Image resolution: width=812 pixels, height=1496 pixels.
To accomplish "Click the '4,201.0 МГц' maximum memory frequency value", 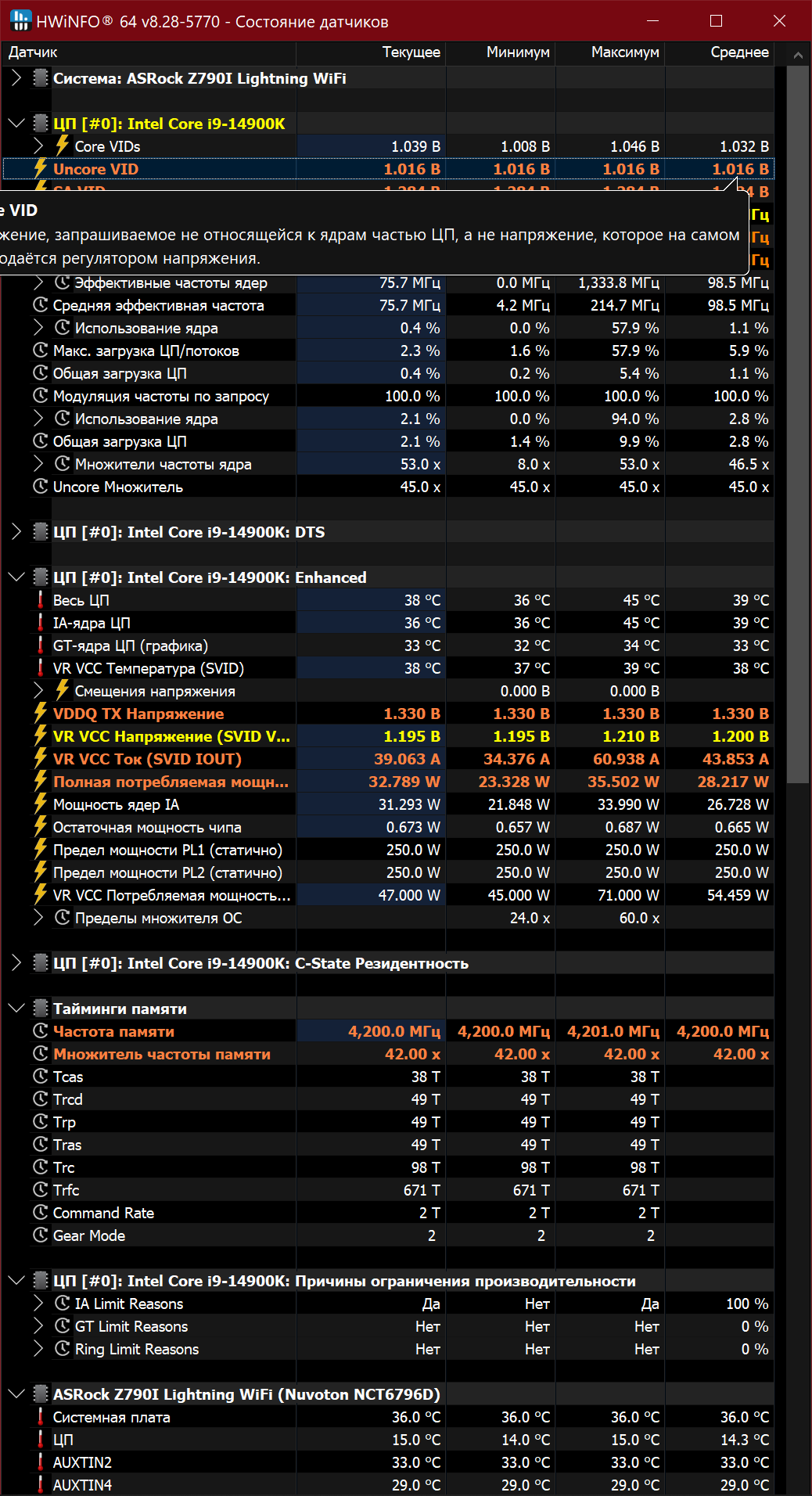I will pos(613,1031).
